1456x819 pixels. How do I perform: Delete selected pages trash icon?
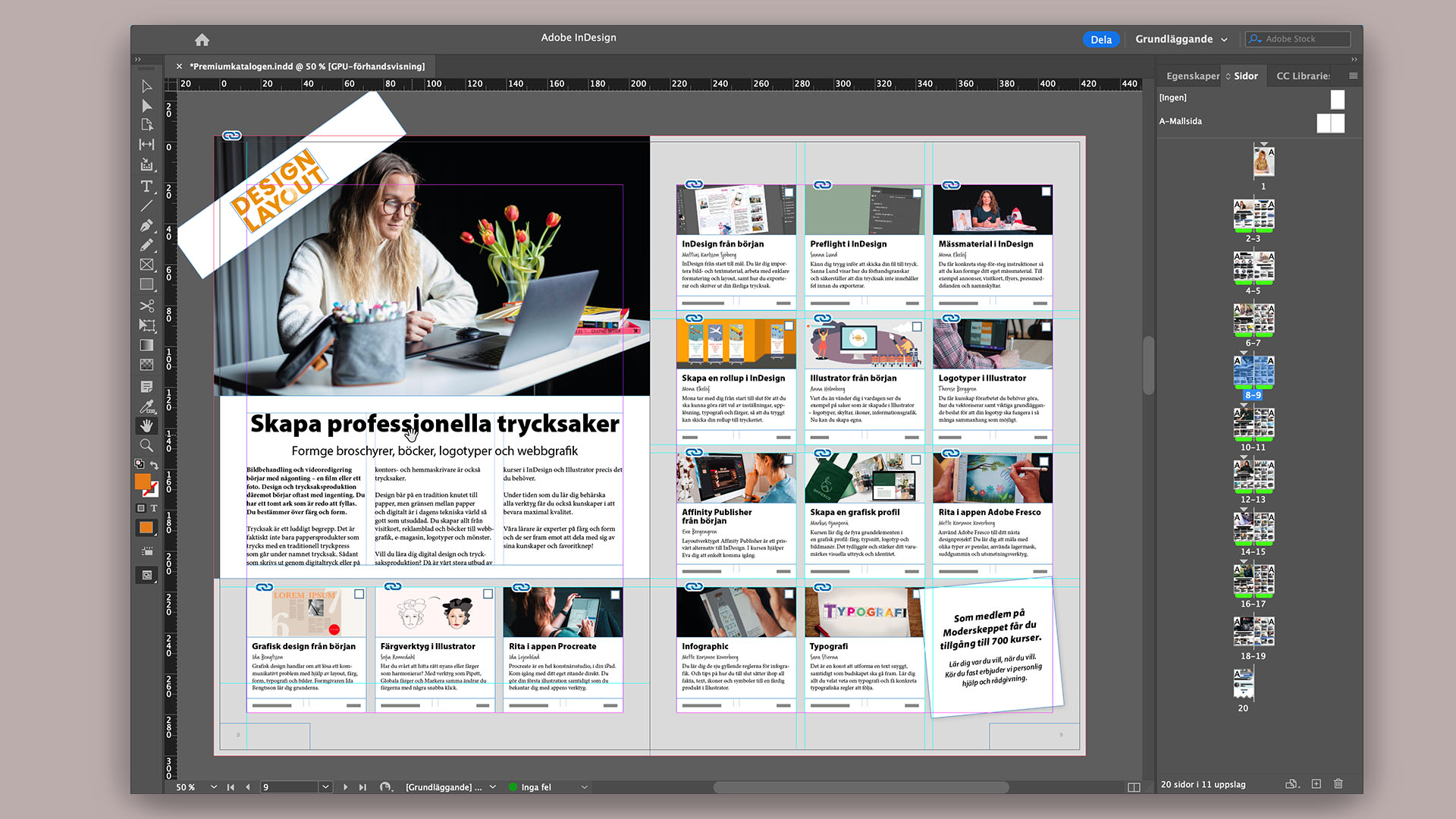pos(1338,784)
